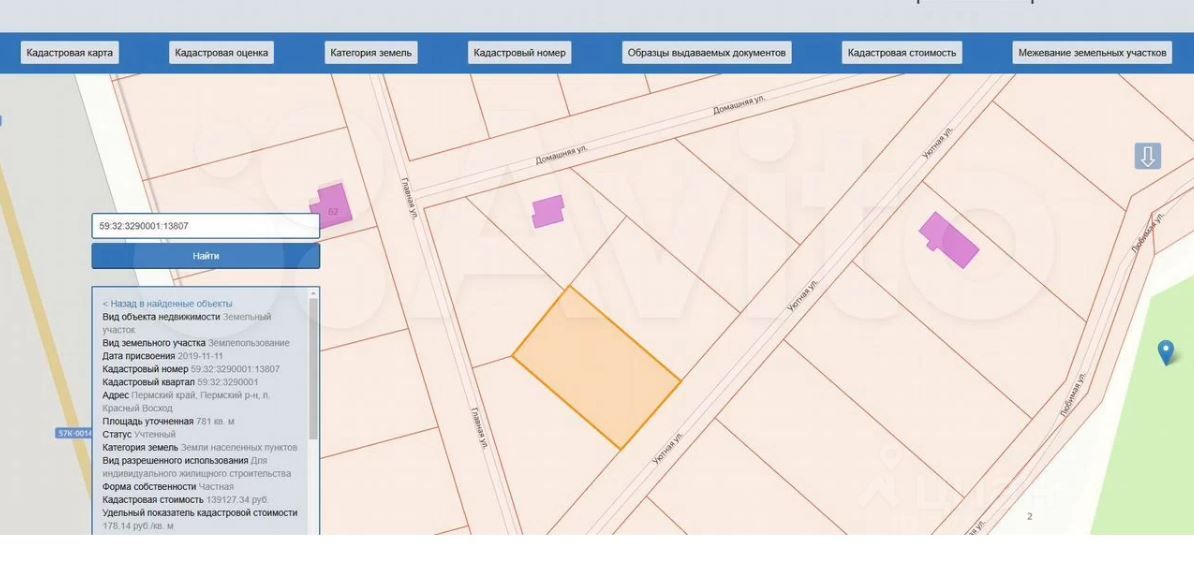Click Площадь уточненная 781 кв. м

tap(168, 421)
